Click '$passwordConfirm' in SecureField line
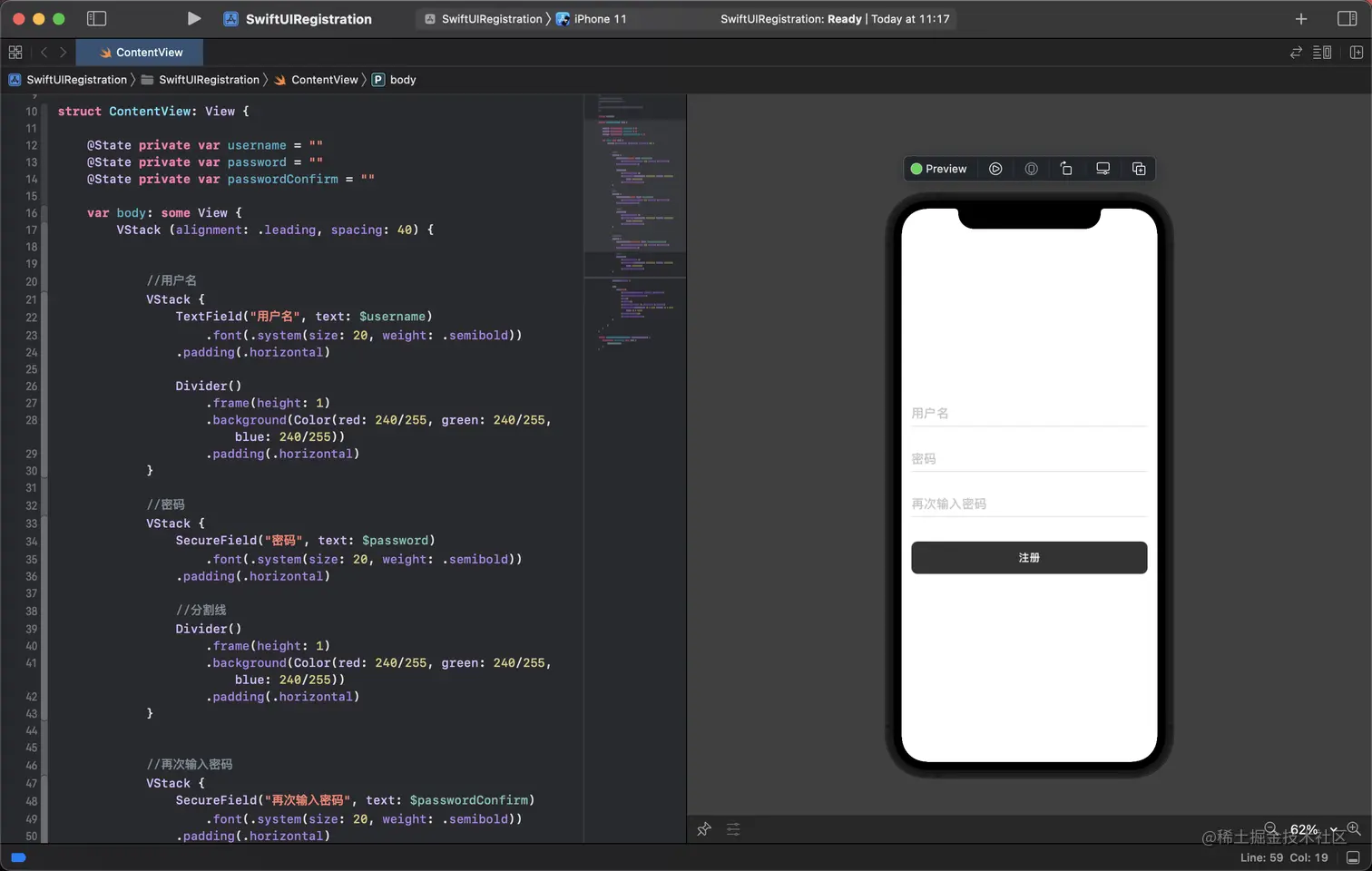The height and width of the screenshot is (871, 1372). click(468, 800)
